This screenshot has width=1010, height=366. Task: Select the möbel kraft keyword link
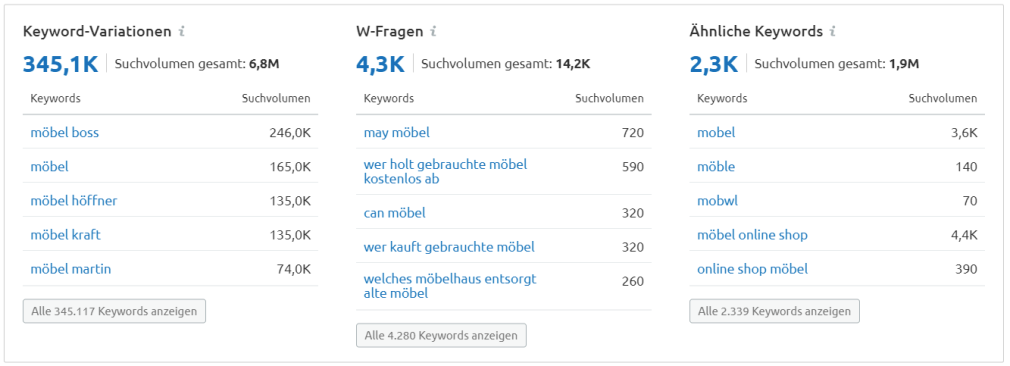tap(65, 235)
